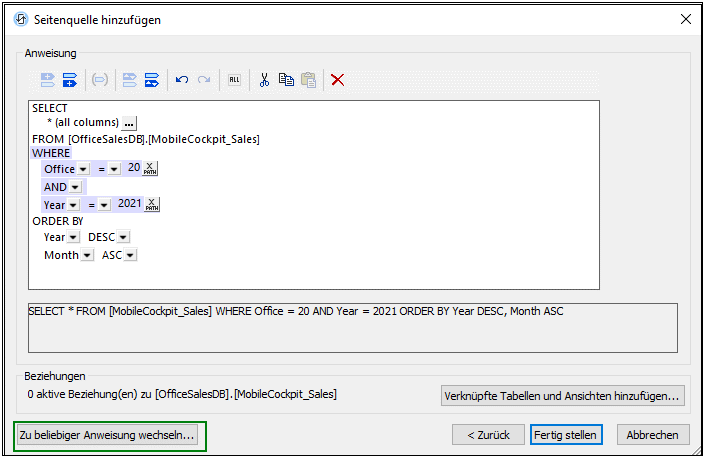Open Month column dropdown under ORDER BY
The width and height of the screenshot is (705, 458).
coord(87,255)
